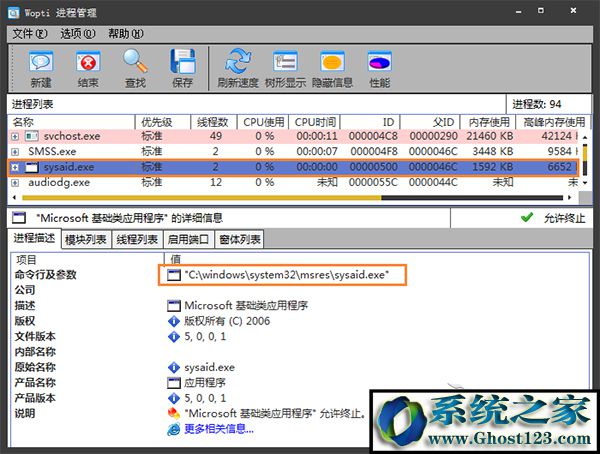Expand the audiodg.exe tree node
This screenshot has width=600, height=454.
(15, 183)
